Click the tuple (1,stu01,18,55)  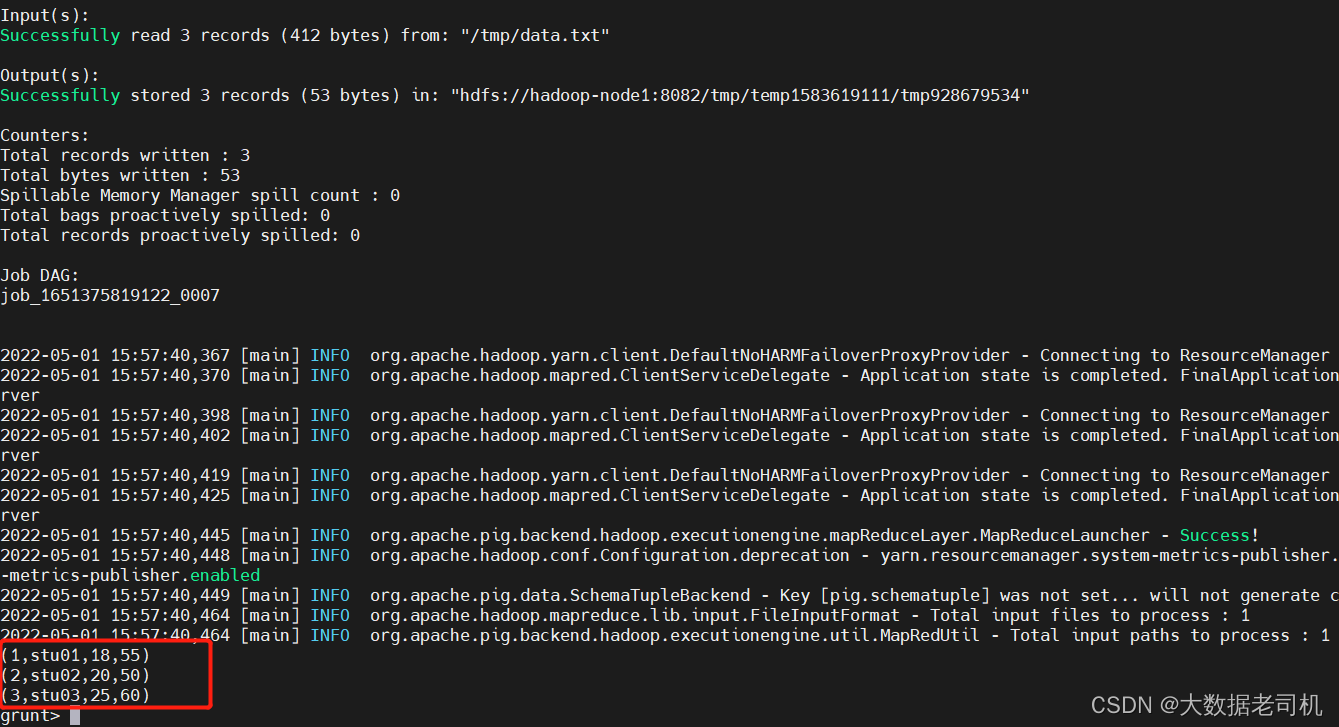75,655
